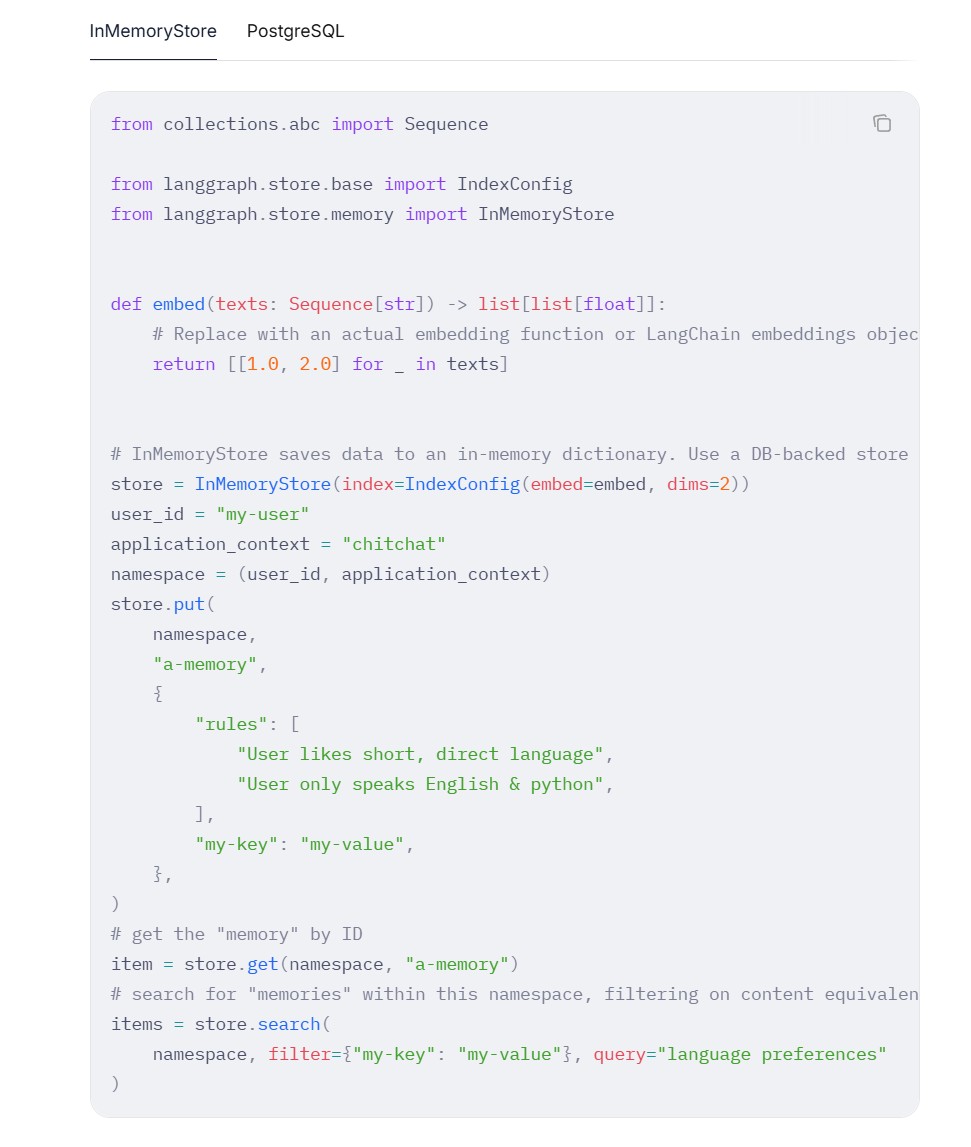Image resolution: width=971 pixels, height=1147 pixels.
Task: Click the comment get the "memory" by ID
Action: [236, 934]
